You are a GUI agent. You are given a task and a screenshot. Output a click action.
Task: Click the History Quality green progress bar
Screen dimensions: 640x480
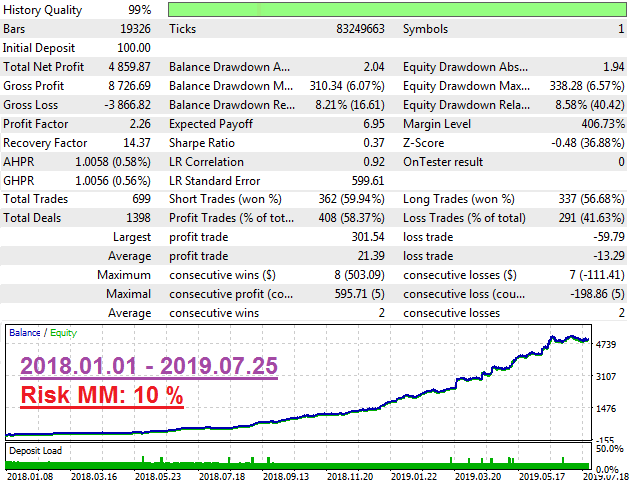397,9
